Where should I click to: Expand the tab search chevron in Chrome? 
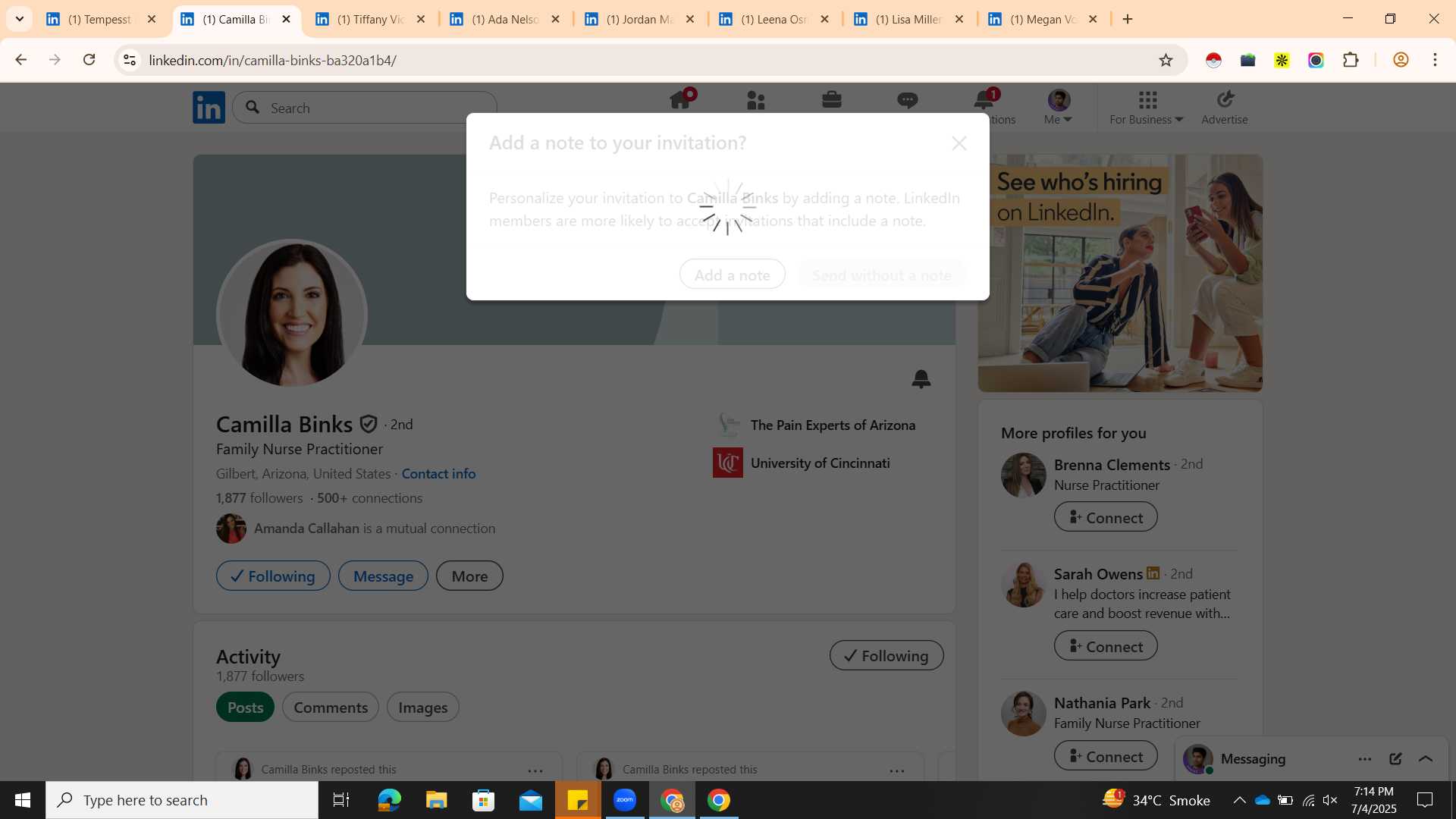pyautogui.click(x=19, y=19)
